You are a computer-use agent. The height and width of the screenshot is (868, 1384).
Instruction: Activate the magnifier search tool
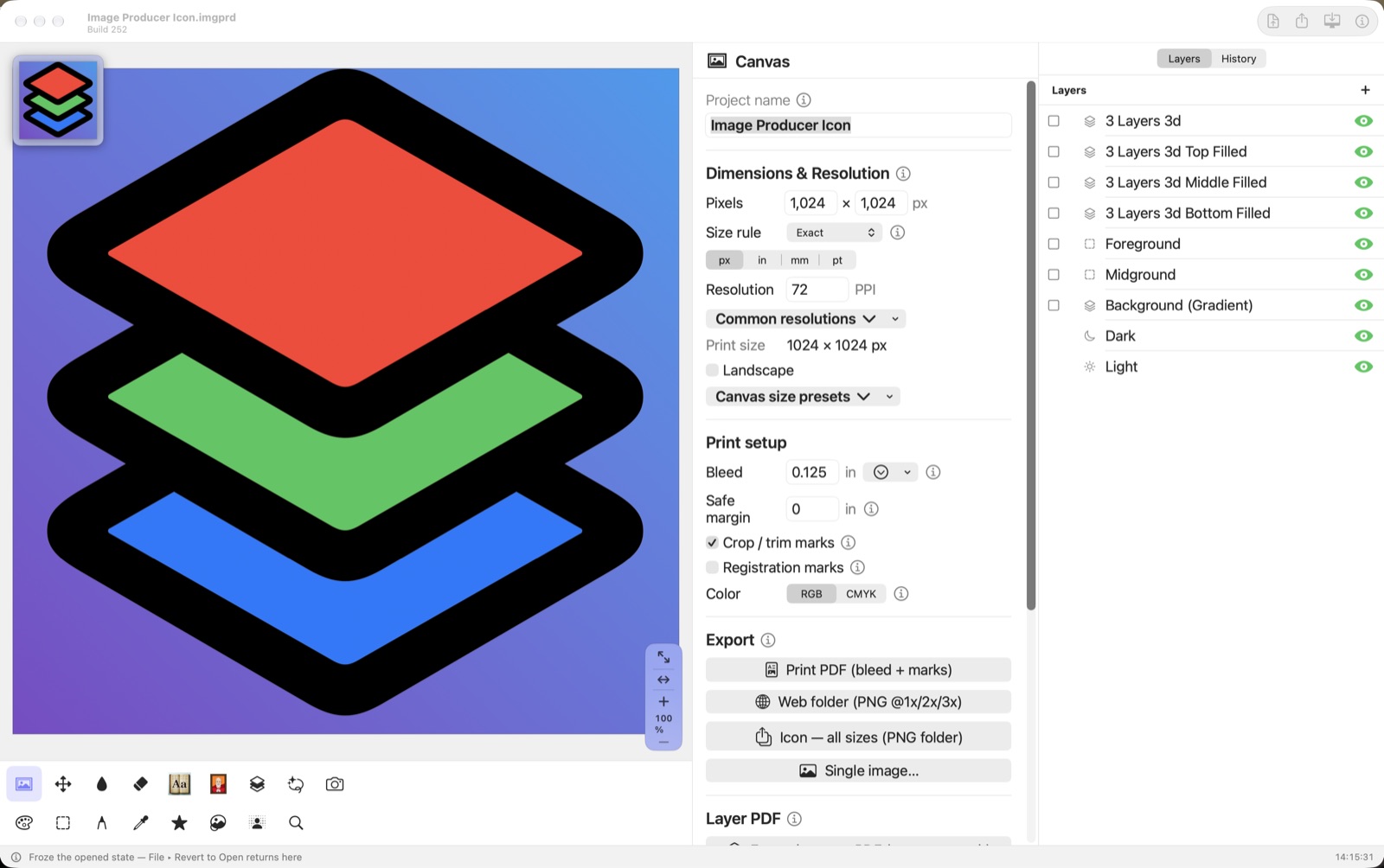tap(296, 823)
